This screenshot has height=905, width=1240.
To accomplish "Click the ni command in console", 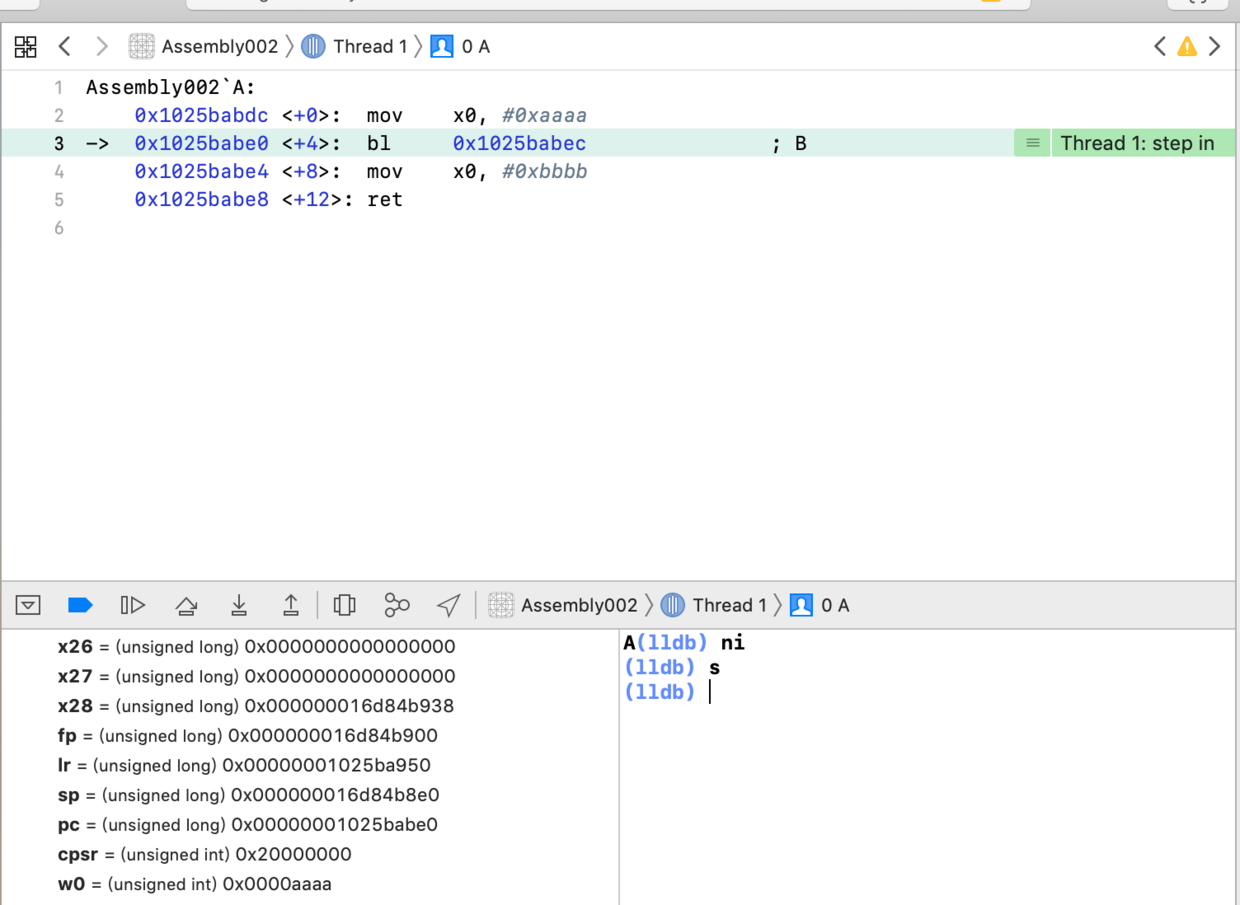I will [x=733, y=643].
